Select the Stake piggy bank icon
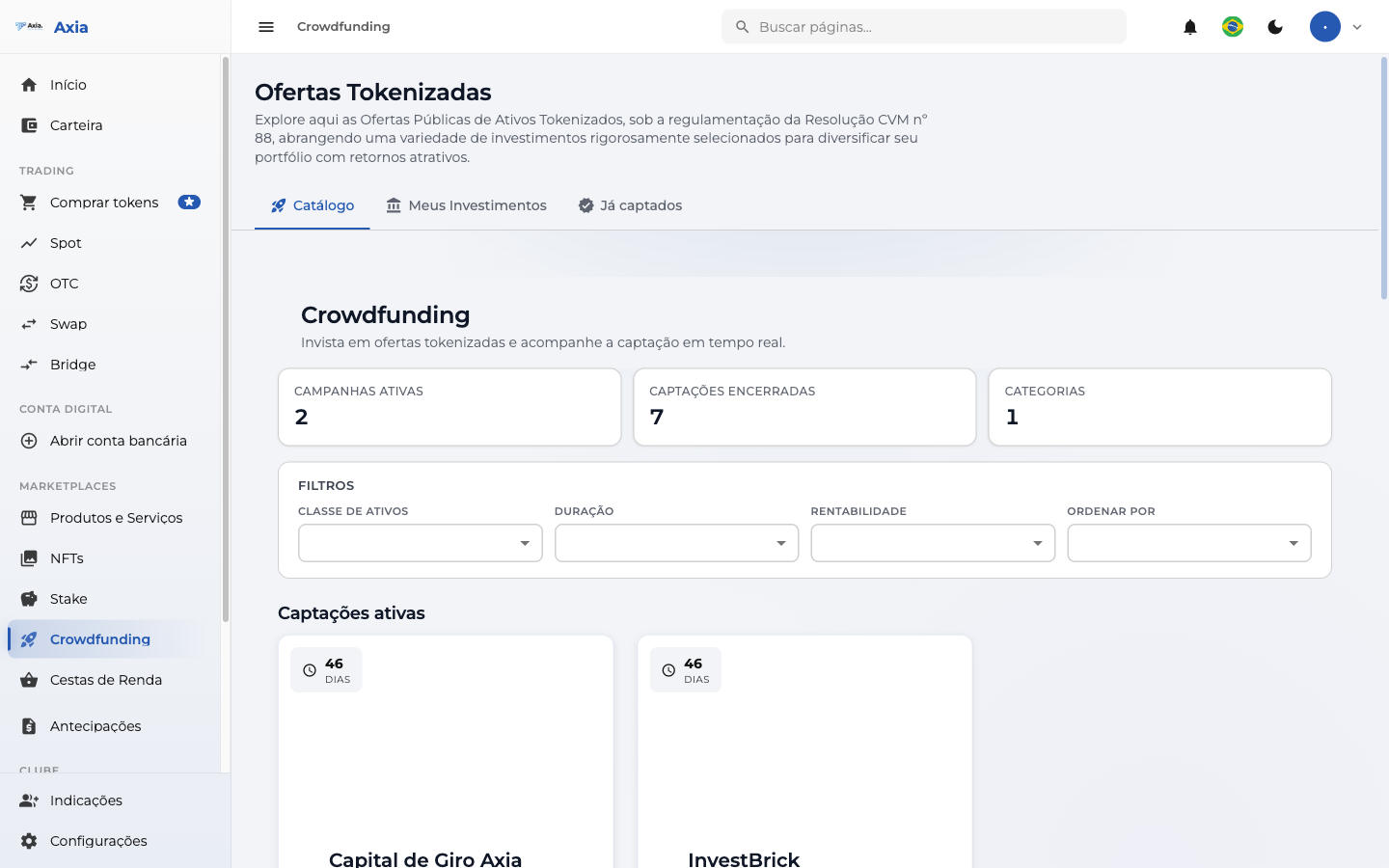 [x=29, y=599]
